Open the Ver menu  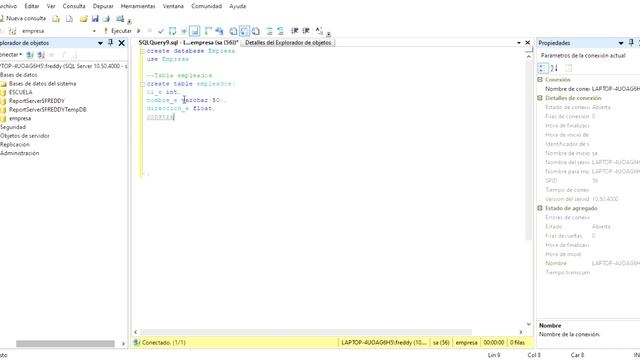51,6
